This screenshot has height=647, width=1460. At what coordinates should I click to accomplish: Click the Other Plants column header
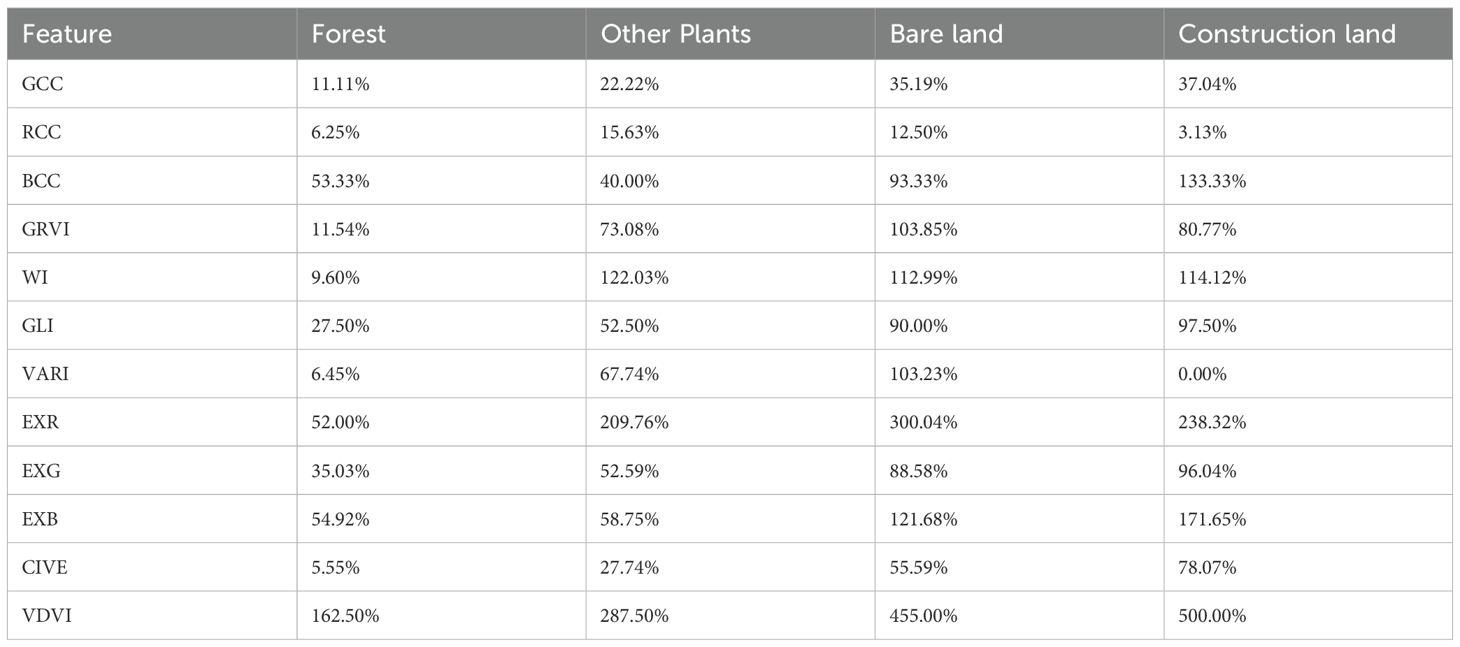click(x=675, y=34)
